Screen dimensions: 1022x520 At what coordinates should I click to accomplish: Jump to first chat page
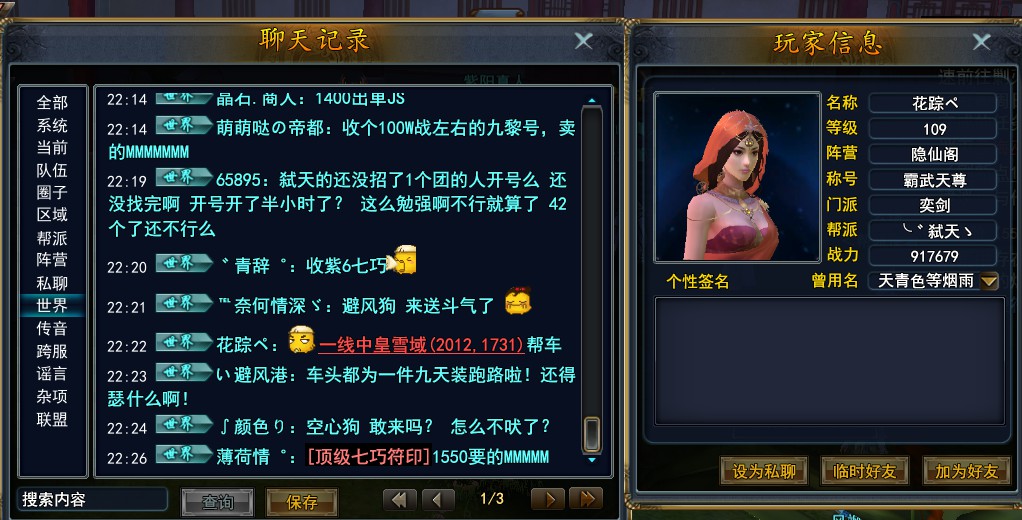point(399,500)
